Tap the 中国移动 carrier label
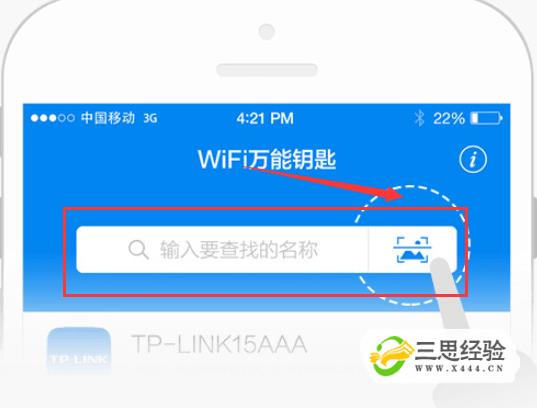Viewport: 537px width, 408px height. pos(108,118)
